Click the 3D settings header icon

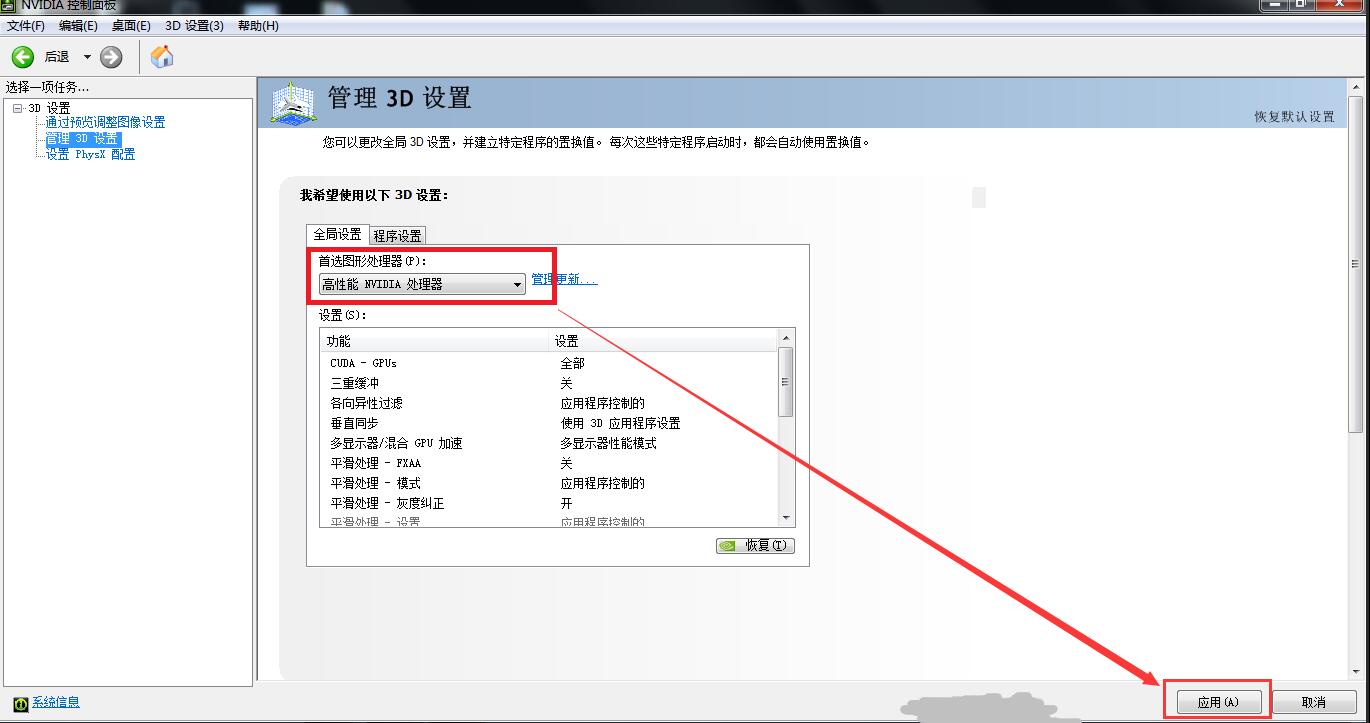tap(293, 104)
